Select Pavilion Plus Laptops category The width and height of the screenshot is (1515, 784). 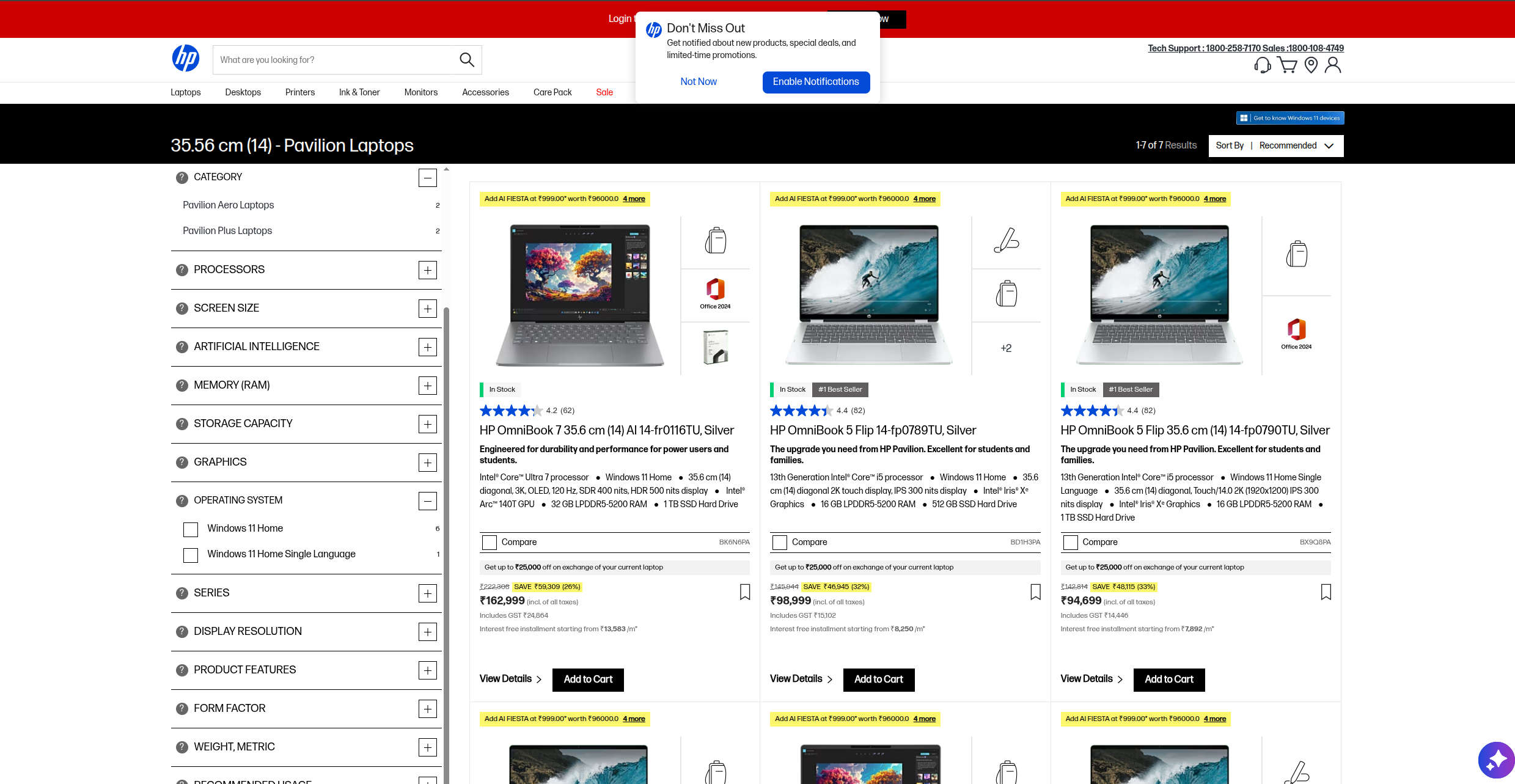pyautogui.click(x=227, y=231)
